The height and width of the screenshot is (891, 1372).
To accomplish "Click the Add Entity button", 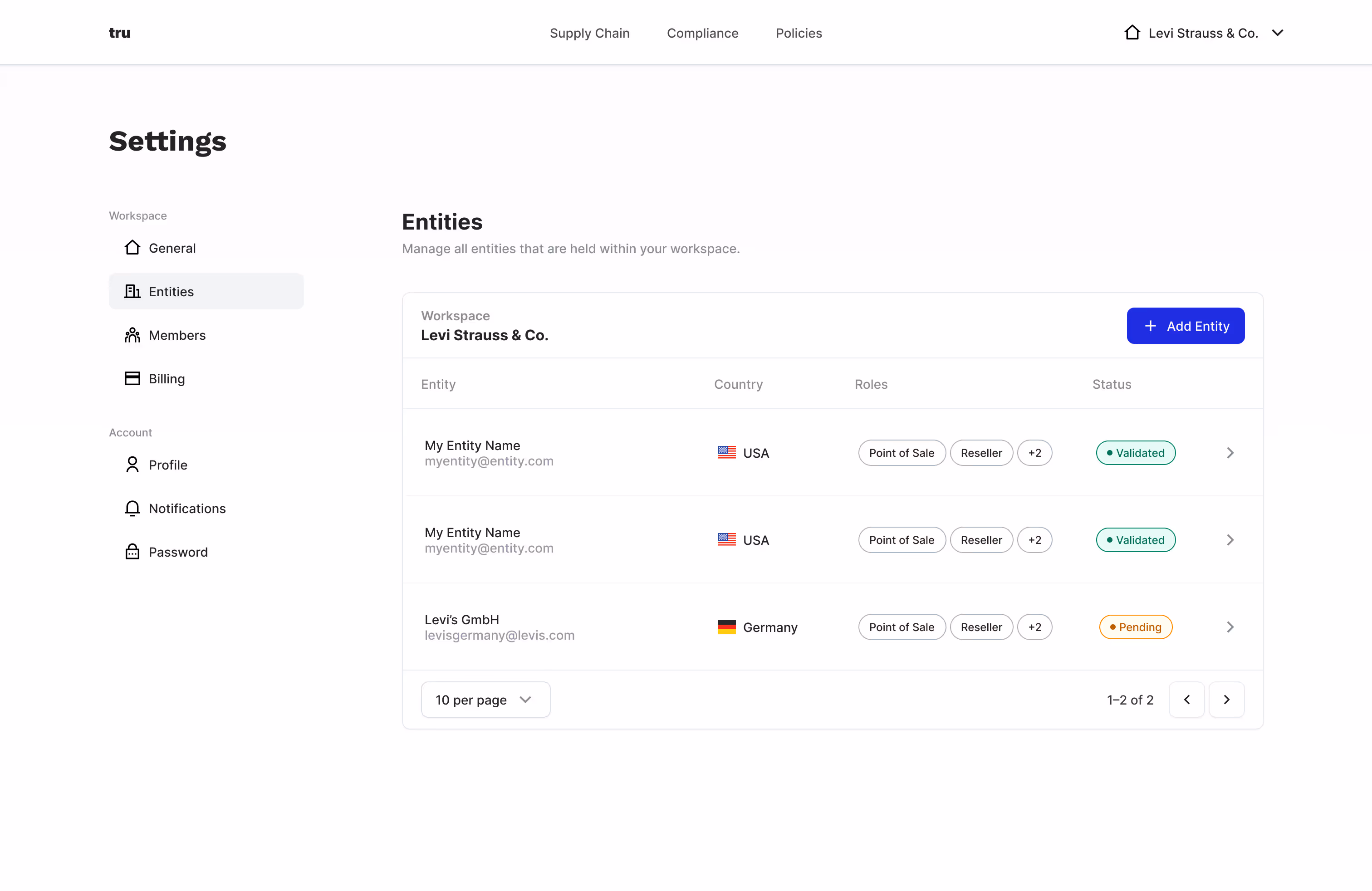I will click(1185, 326).
